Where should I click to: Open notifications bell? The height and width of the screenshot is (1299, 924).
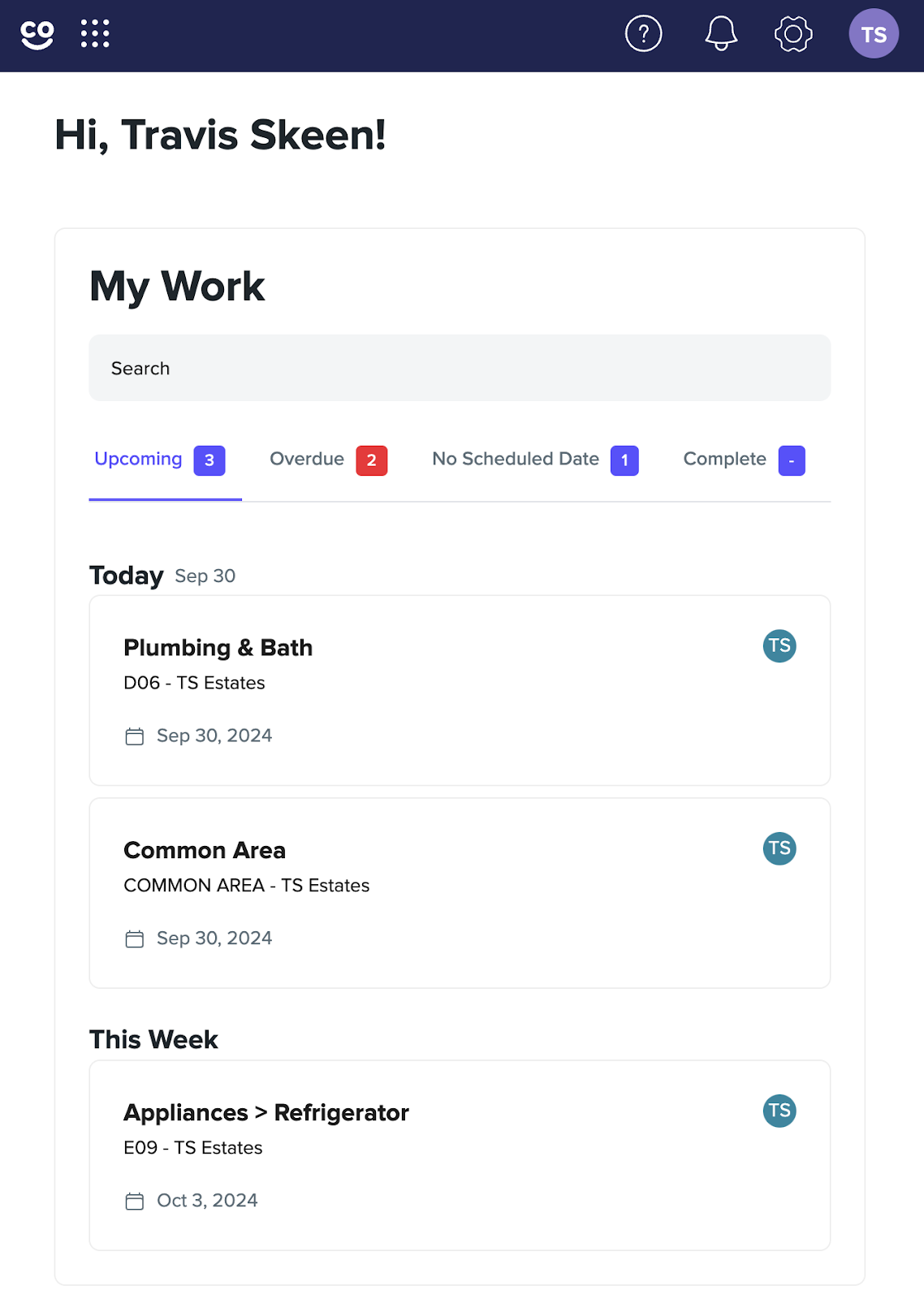(x=721, y=34)
